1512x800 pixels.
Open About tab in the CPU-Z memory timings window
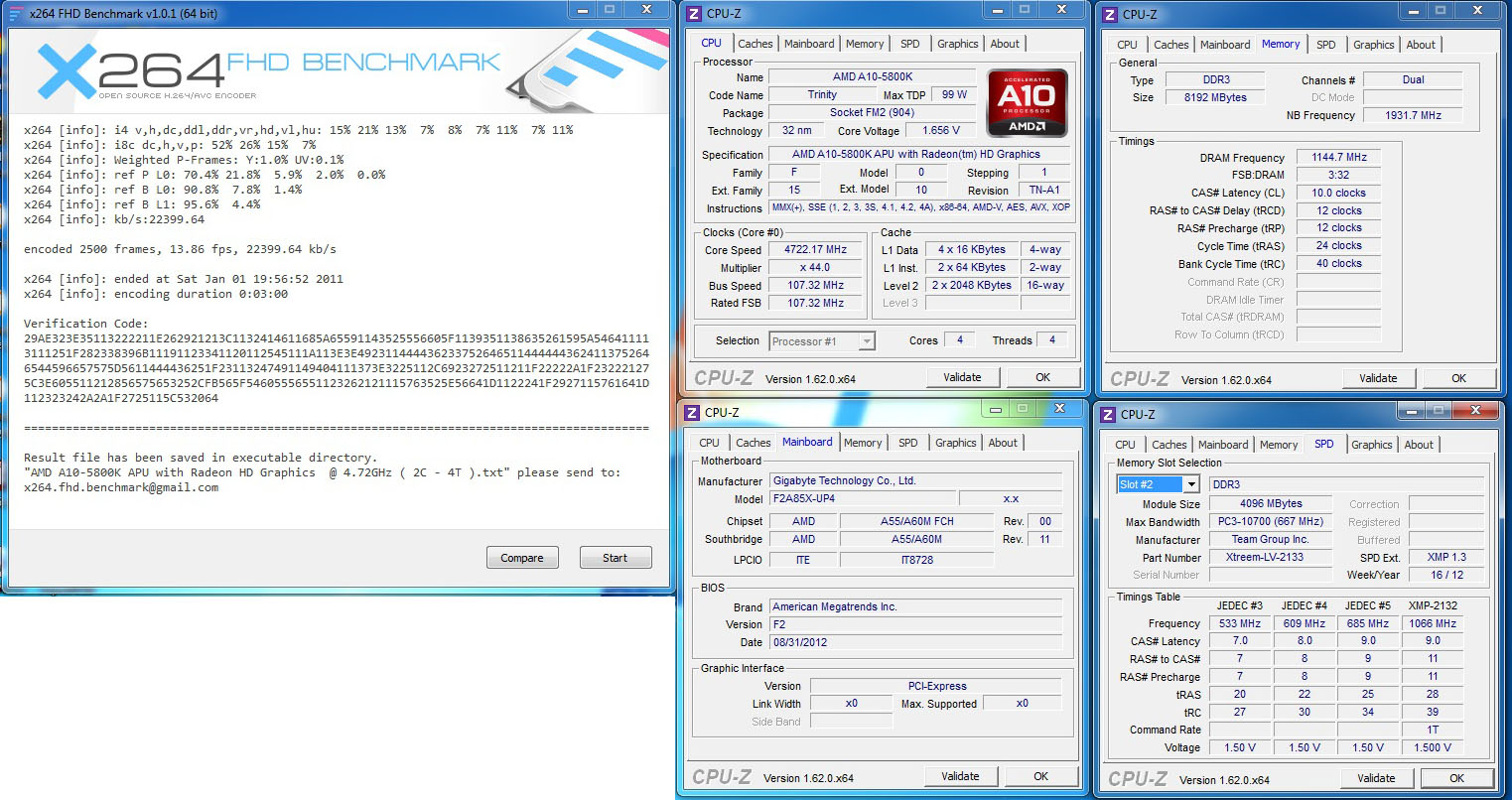coord(1421,45)
